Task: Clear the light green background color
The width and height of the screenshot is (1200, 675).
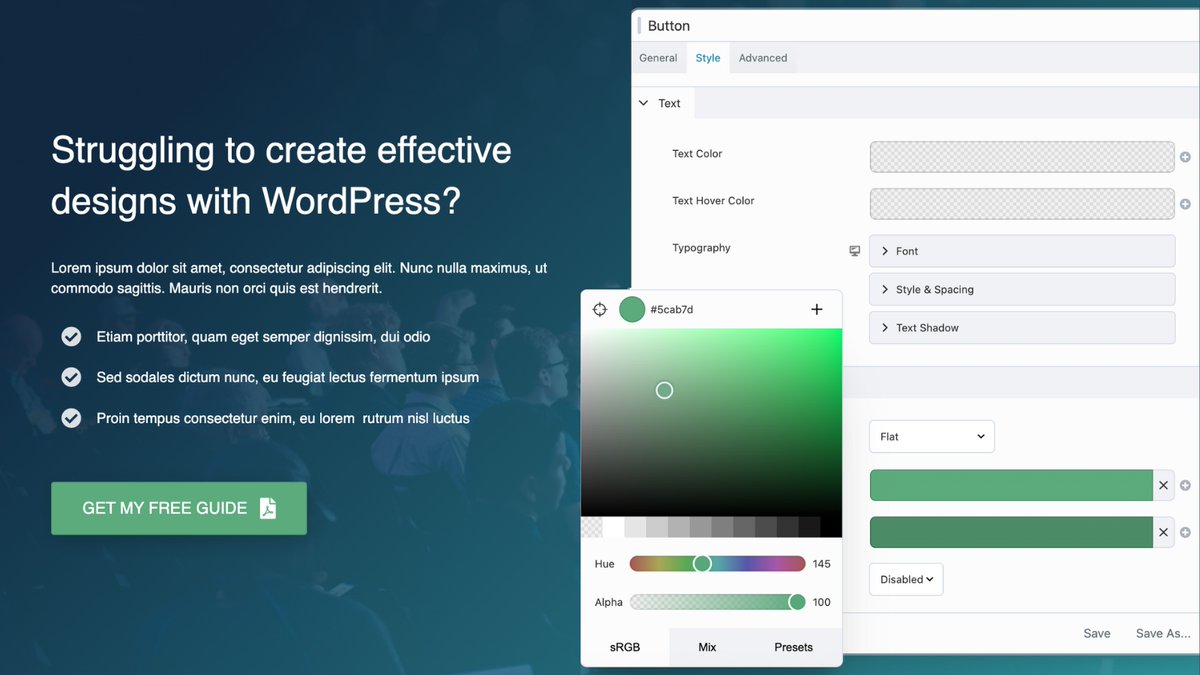Action: [x=1163, y=485]
